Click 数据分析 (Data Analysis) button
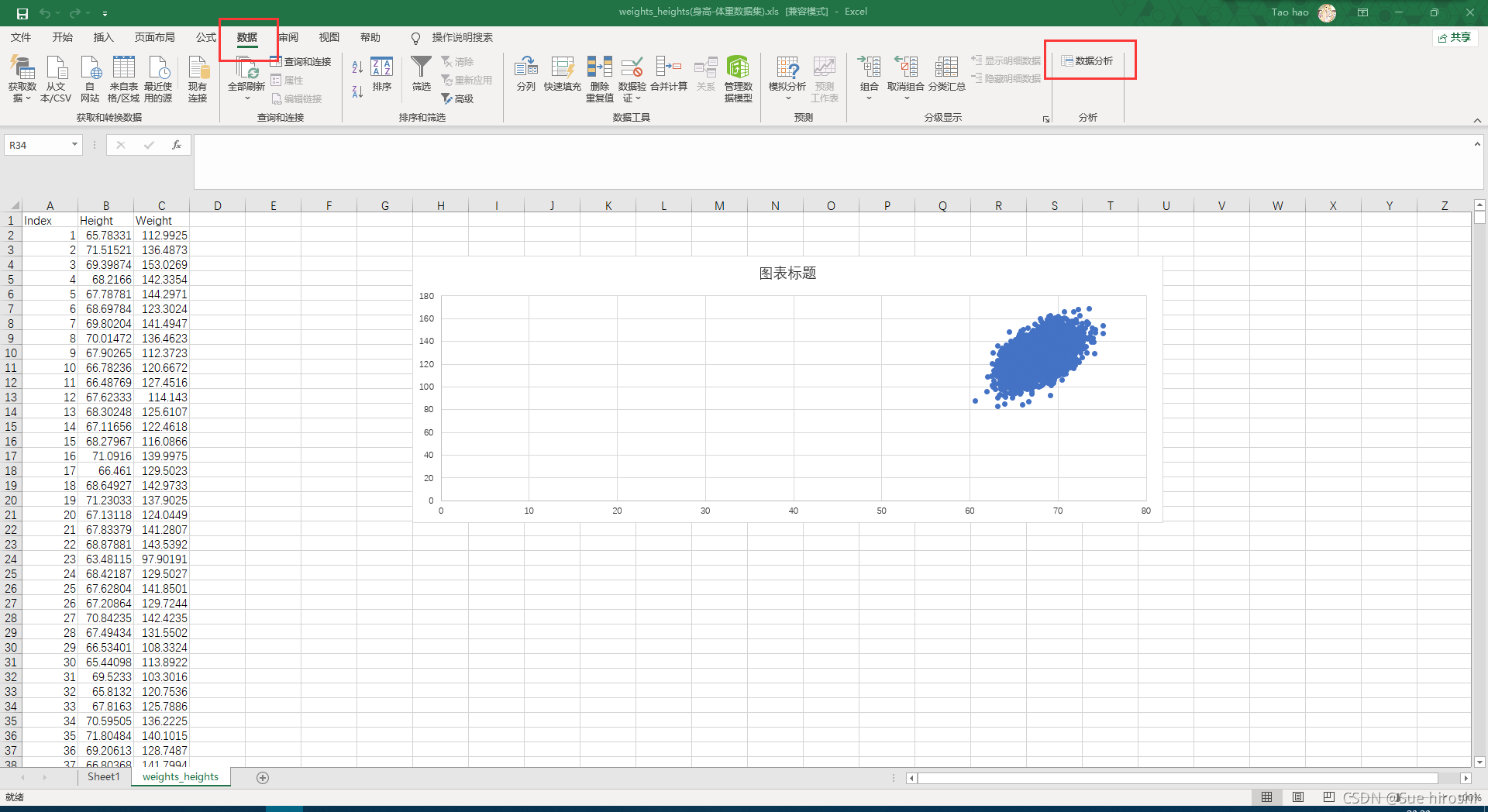 click(x=1087, y=60)
